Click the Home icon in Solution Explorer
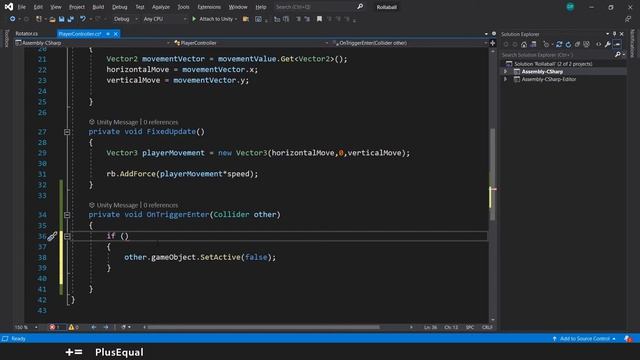Viewport: 640px width, 360px height. point(524,44)
